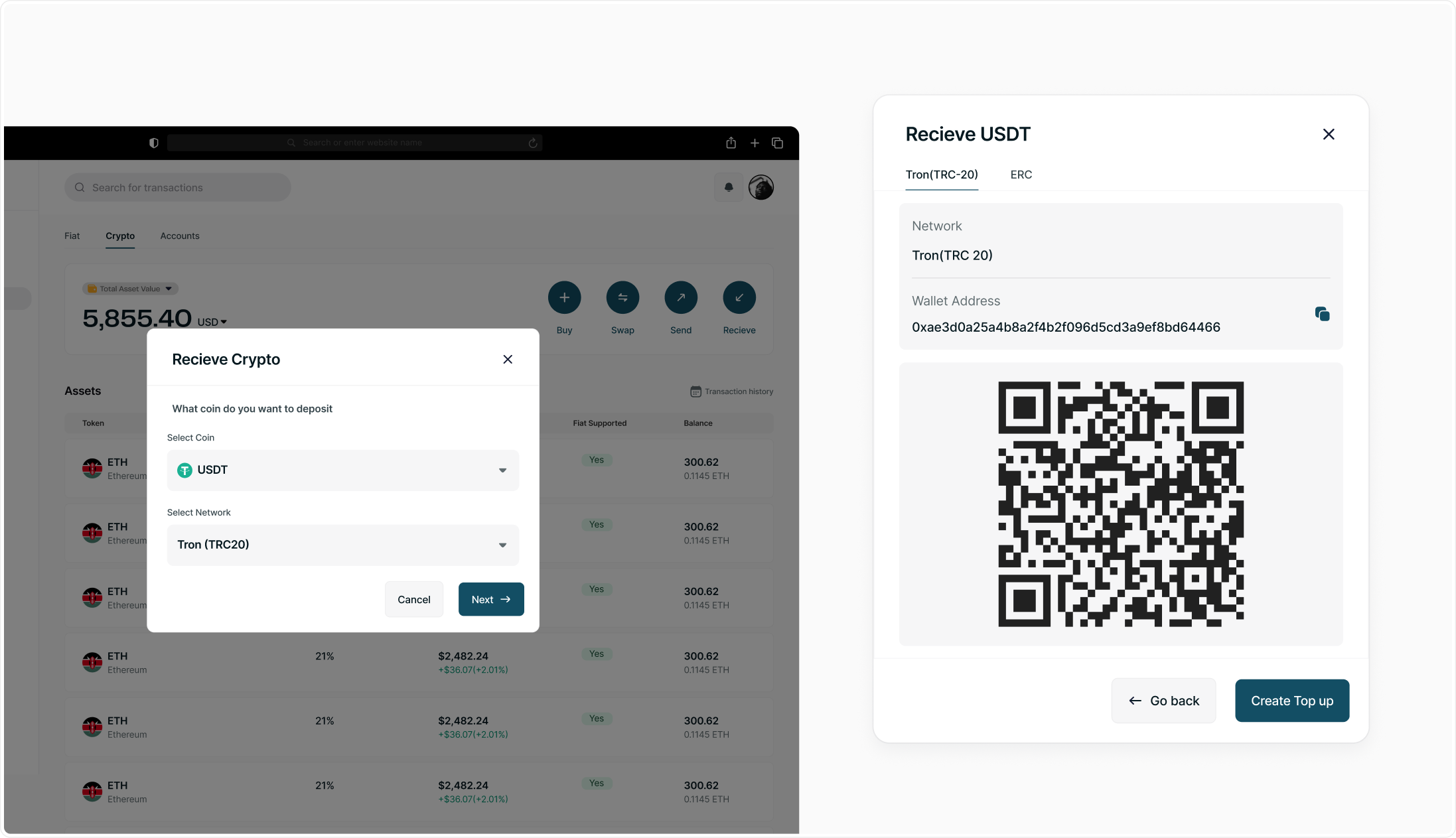Switch to the Accounts tab

(x=179, y=236)
